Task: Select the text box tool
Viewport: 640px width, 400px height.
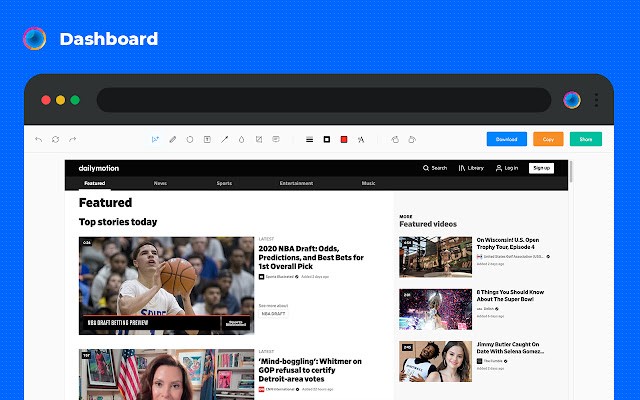Action: click(207, 140)
